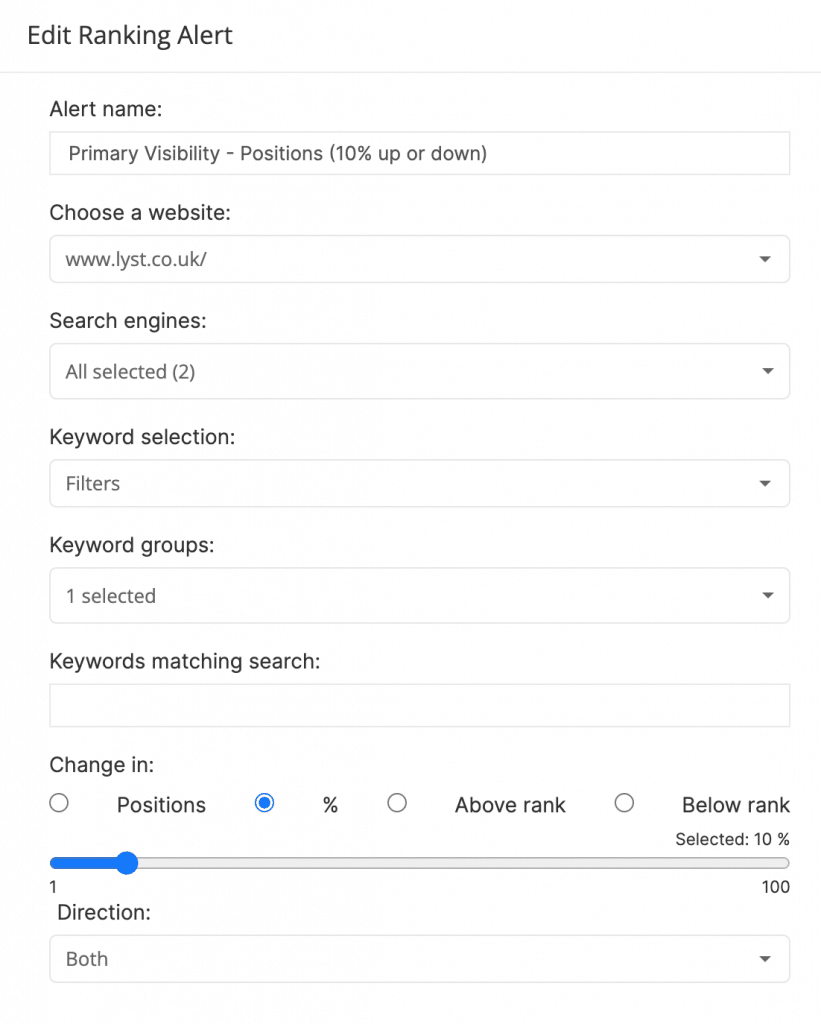Screen dimensions: 821x1024
Task: Select the Above rank radio button
Action: point(397,803)
